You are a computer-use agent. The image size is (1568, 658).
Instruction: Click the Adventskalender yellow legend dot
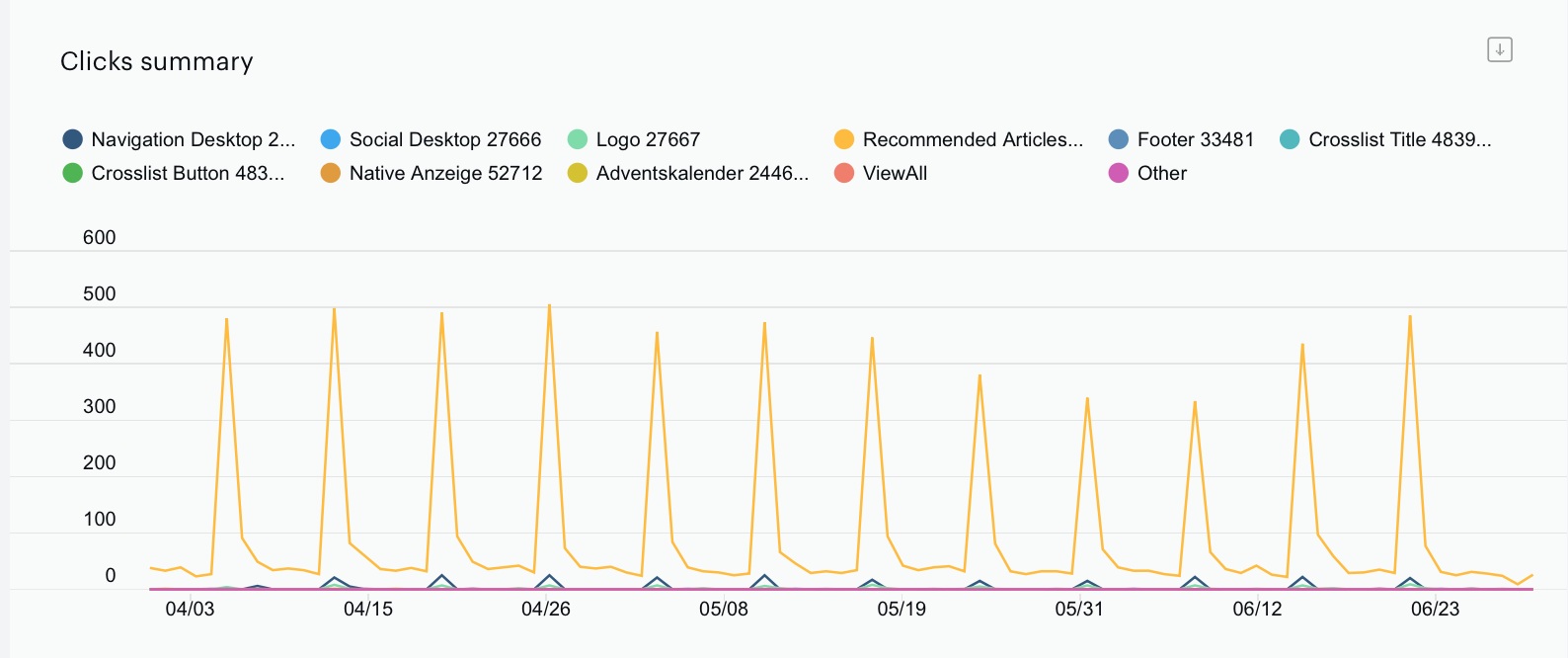578,173
